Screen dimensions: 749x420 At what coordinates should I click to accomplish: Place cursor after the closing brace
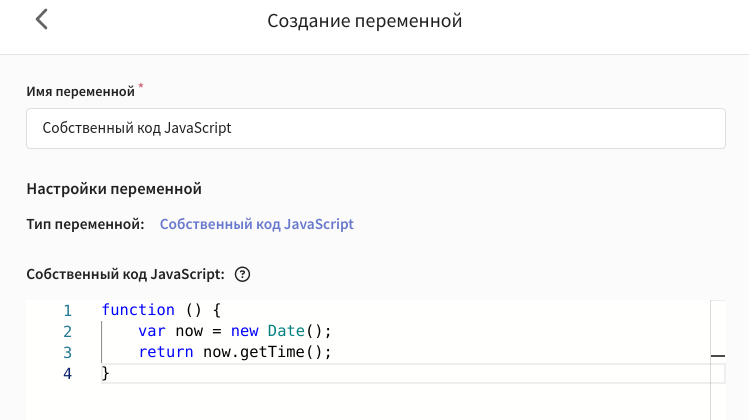pos(111,373)
